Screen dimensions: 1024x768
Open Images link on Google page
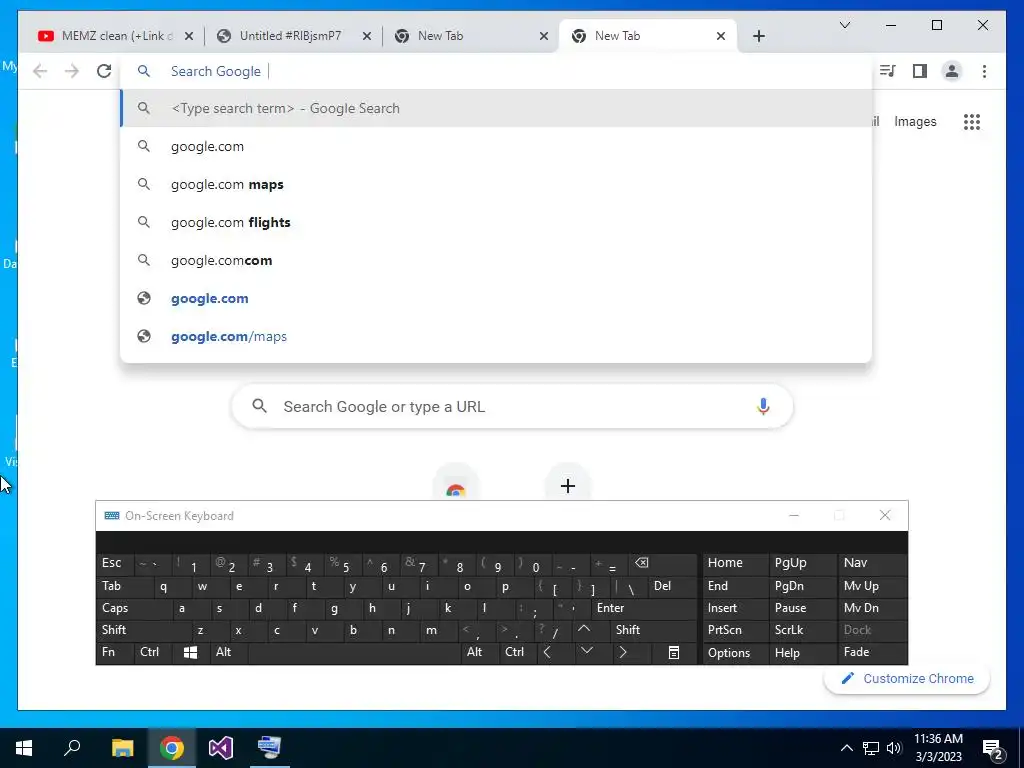[x=915, y=121]
